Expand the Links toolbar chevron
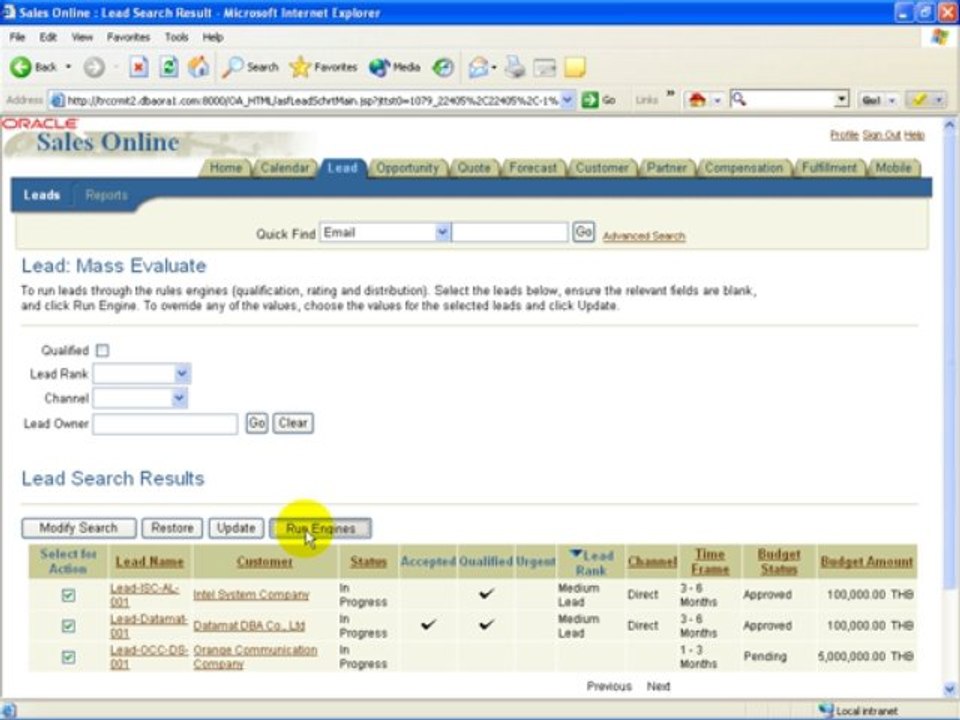This screenshot has height=720, width=960. coord(670,94)
